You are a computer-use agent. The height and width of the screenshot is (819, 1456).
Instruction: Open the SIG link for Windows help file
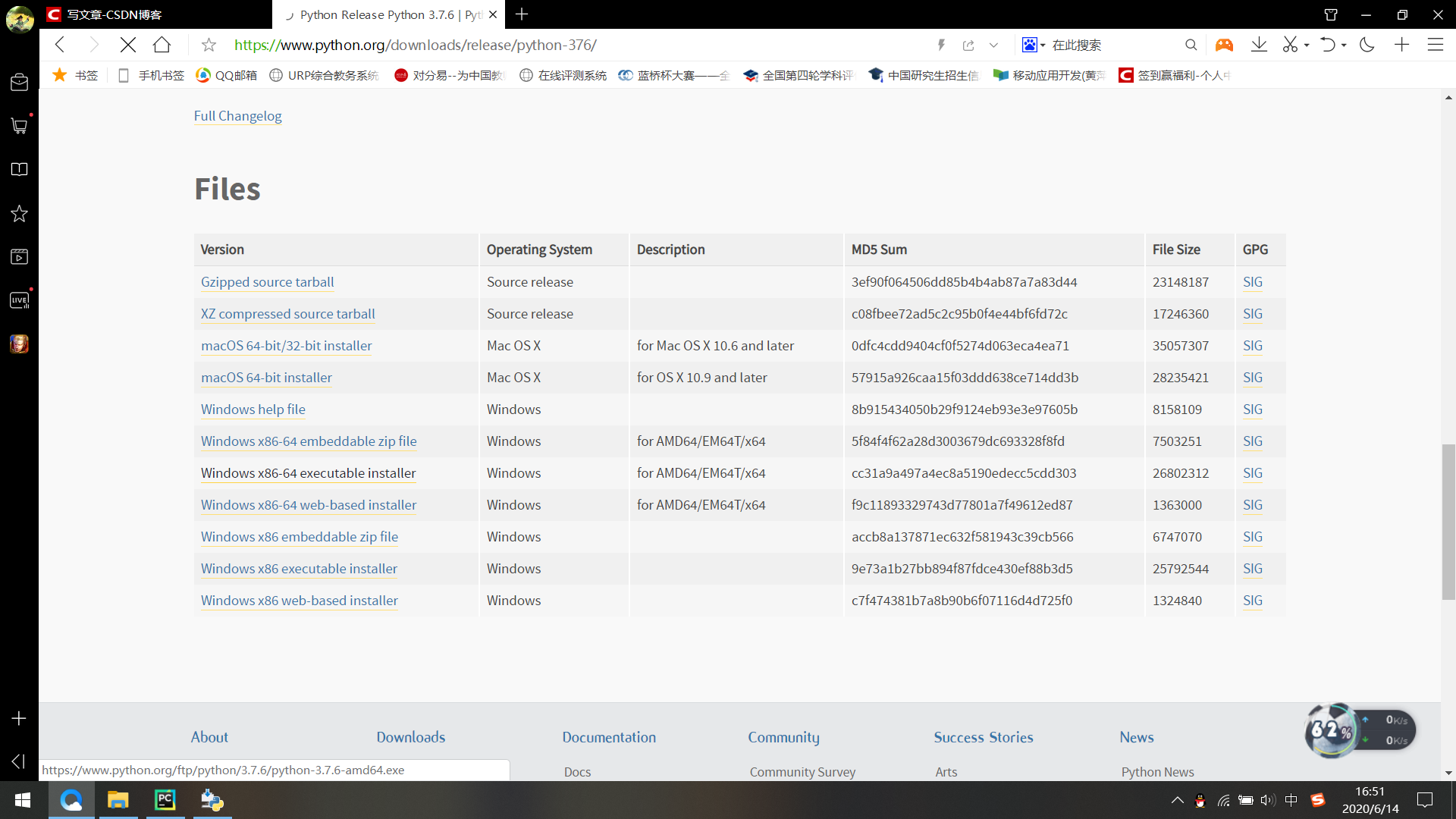(1253, 409)
